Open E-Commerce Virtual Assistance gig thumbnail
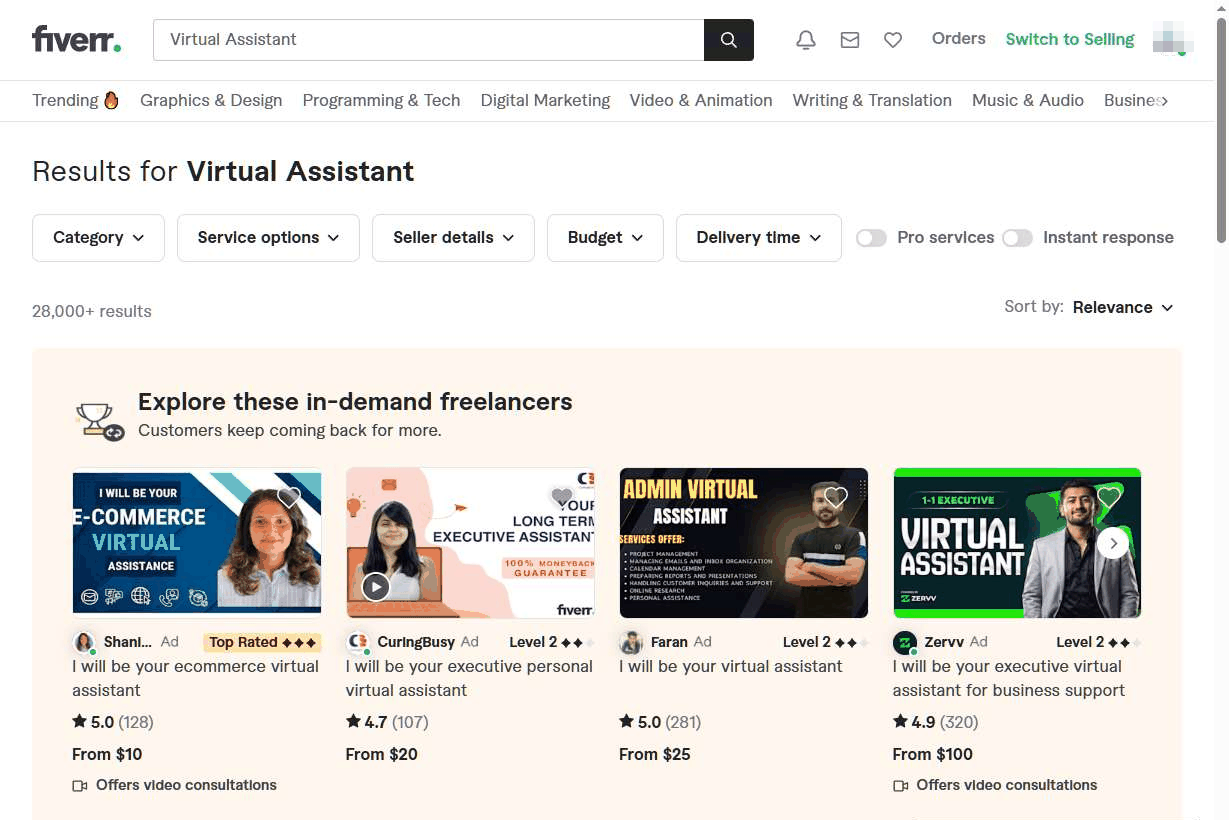1229x820 pixels. tap(197, 543)
